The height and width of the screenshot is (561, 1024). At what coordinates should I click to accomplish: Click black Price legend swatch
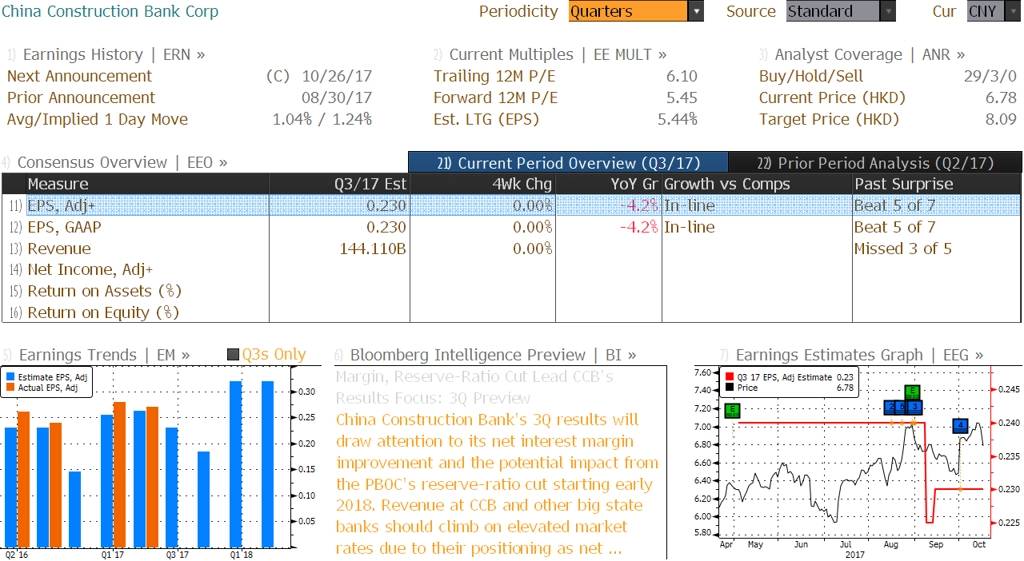point(729,387)
